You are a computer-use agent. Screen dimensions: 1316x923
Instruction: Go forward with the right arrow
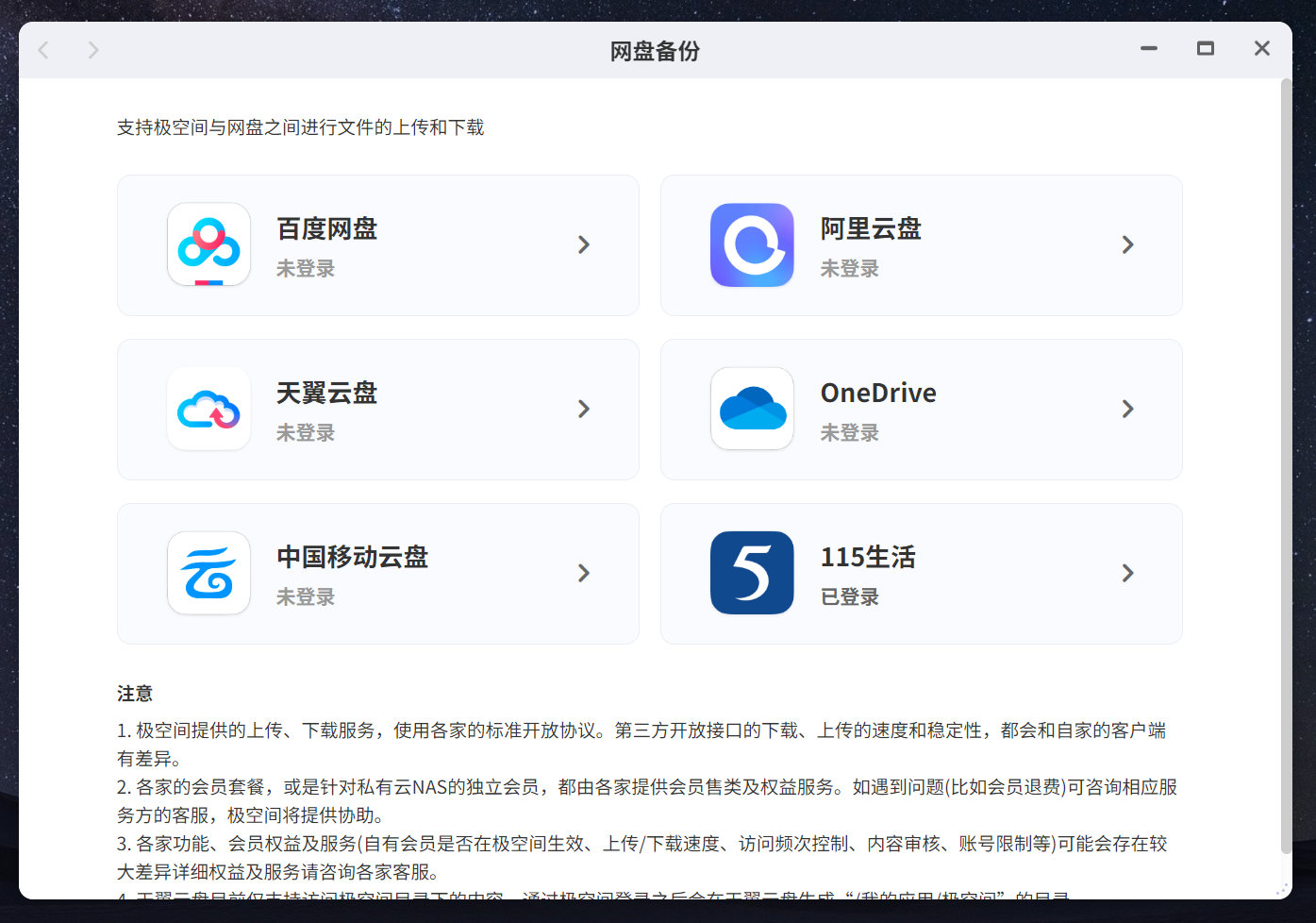click(x=92, y=50)
